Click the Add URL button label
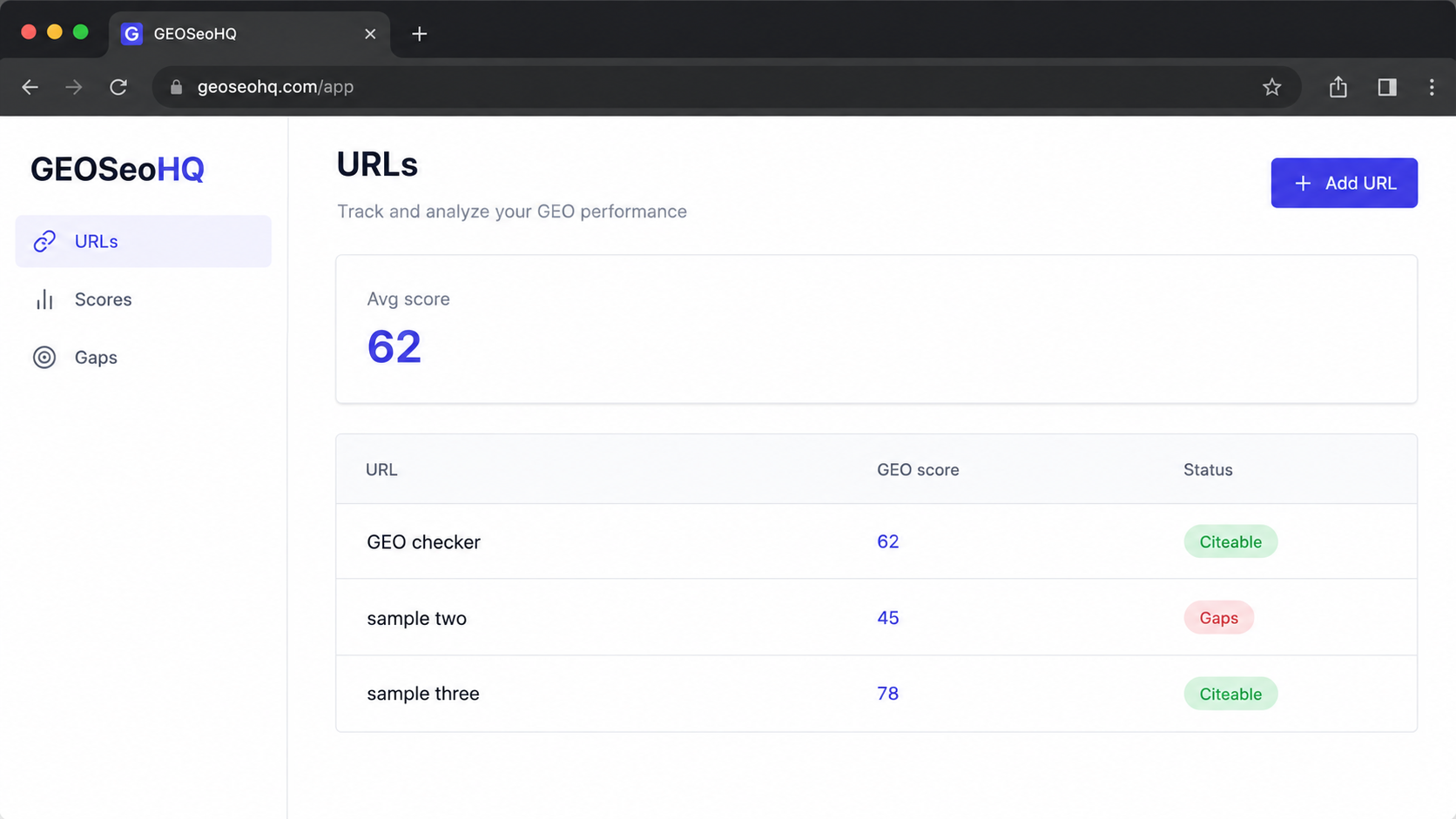Viewport: 1456px width, 819px height. [x=1360, y=183]
